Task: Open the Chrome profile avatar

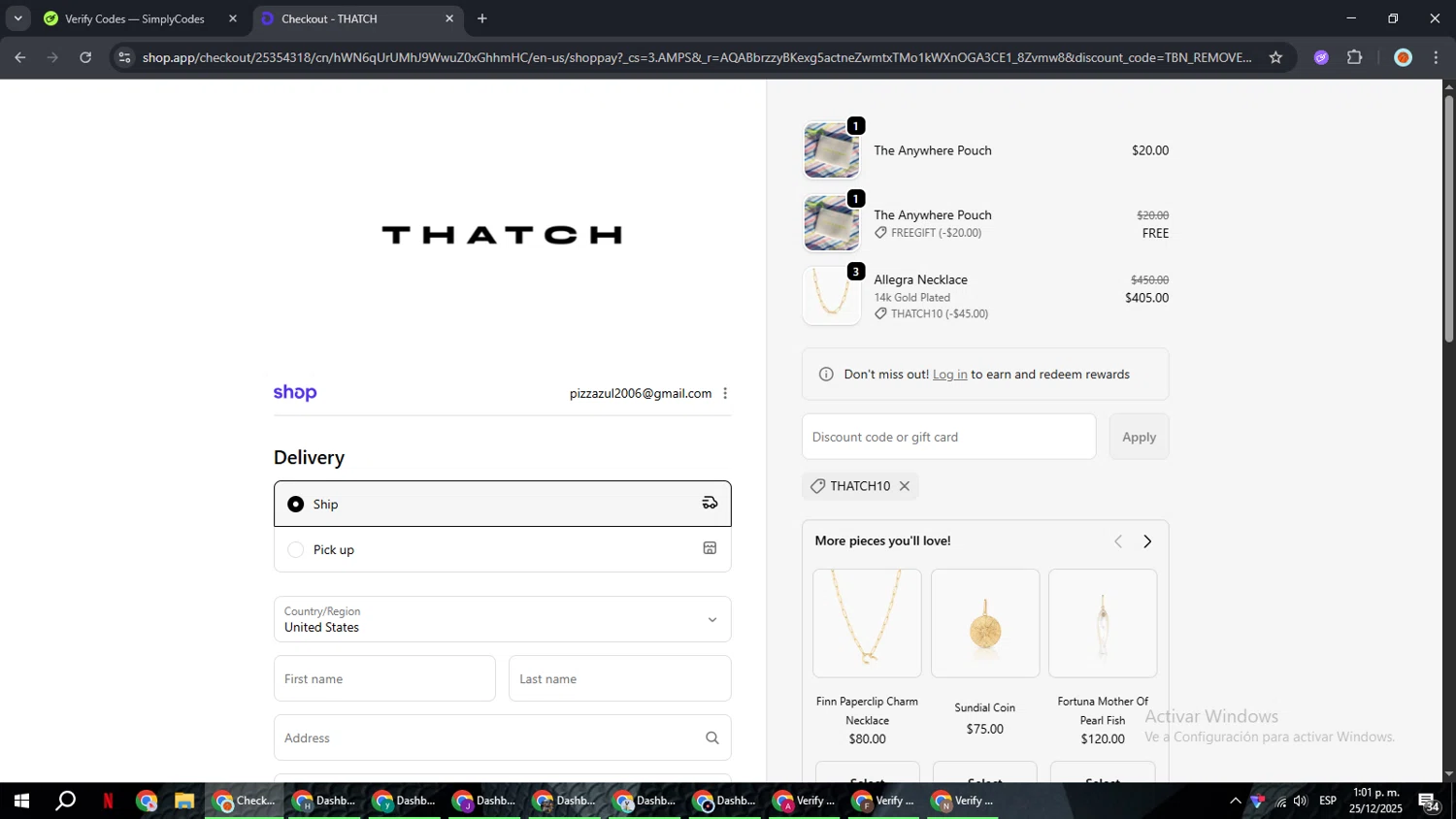Action: pyautogui.click(x=1403, y=57)
